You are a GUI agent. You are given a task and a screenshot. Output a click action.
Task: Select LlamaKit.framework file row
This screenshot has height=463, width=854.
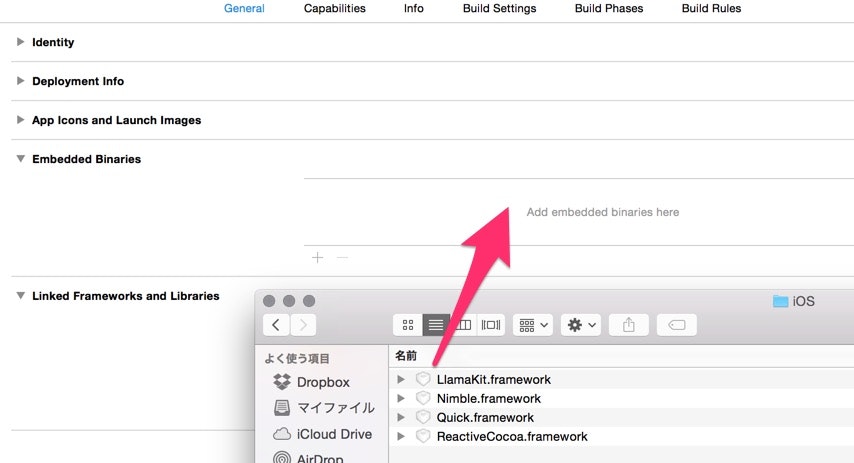pos(621,379)
